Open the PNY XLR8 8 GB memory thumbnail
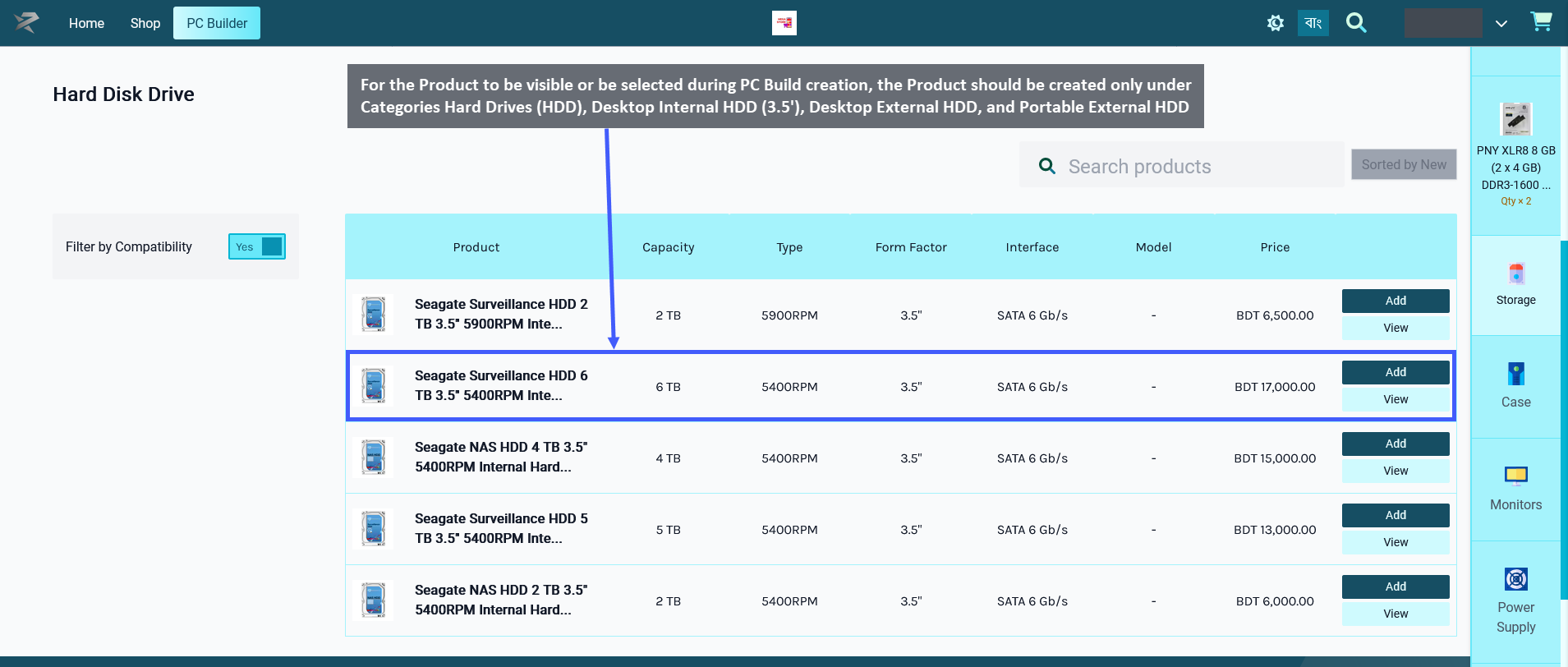This screenshot has width=1568, height=667. pyautogui.click(x=1516, y=119)
